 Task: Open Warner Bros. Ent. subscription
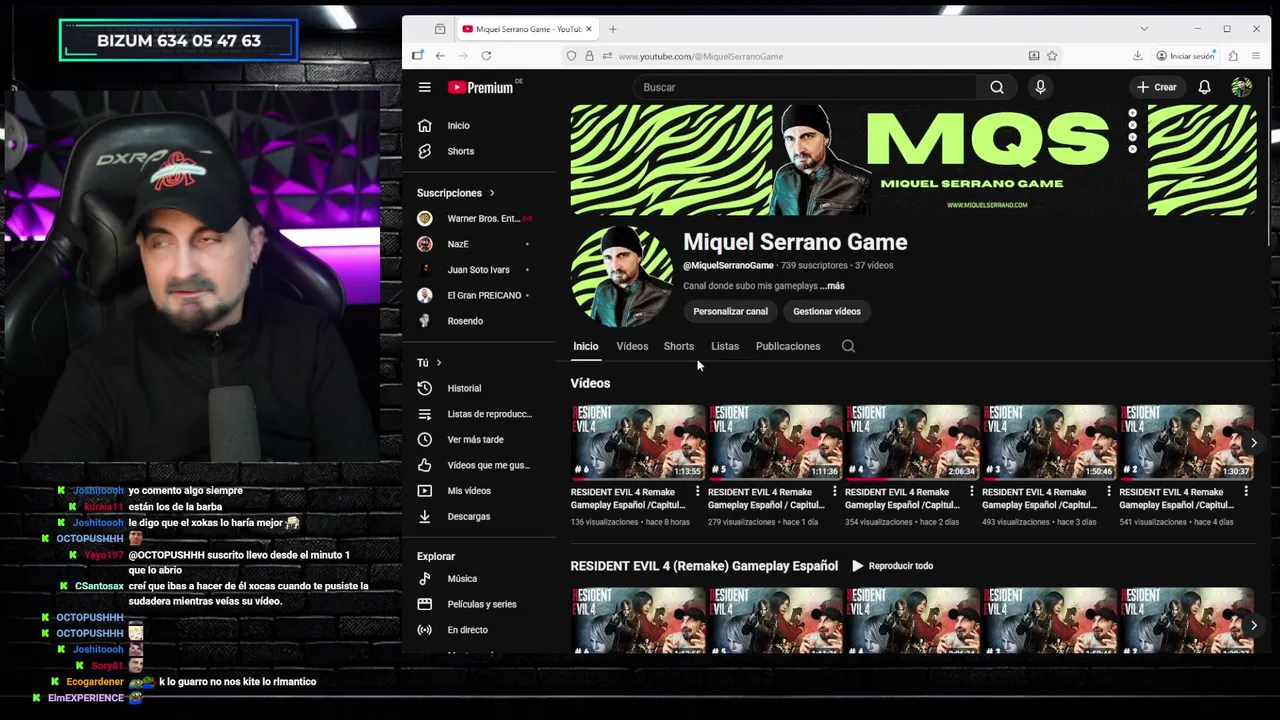pyautogui.click(x=486, y=218)
